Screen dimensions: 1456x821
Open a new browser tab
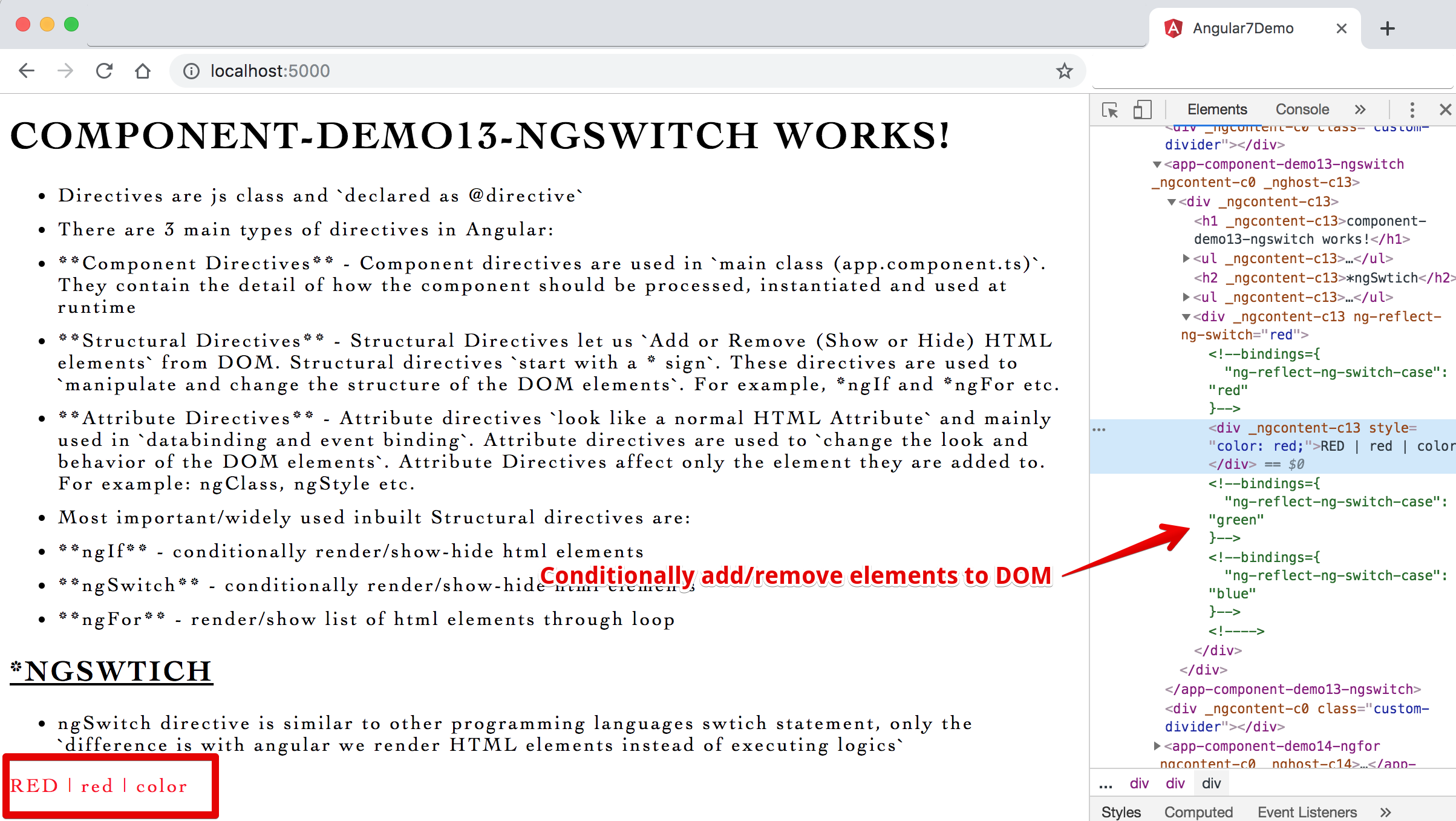click(1388, 28)
